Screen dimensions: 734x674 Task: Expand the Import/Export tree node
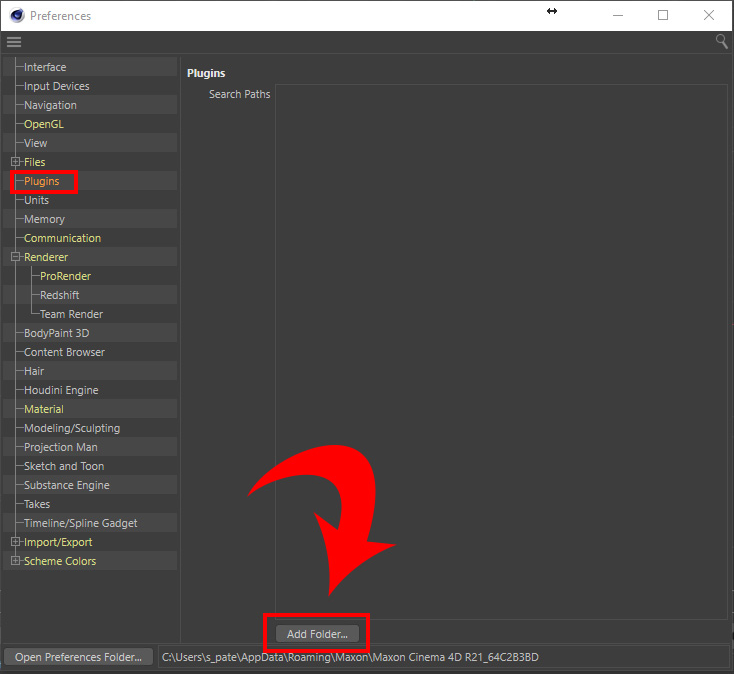pyautogui.click(x=15, y=542)
